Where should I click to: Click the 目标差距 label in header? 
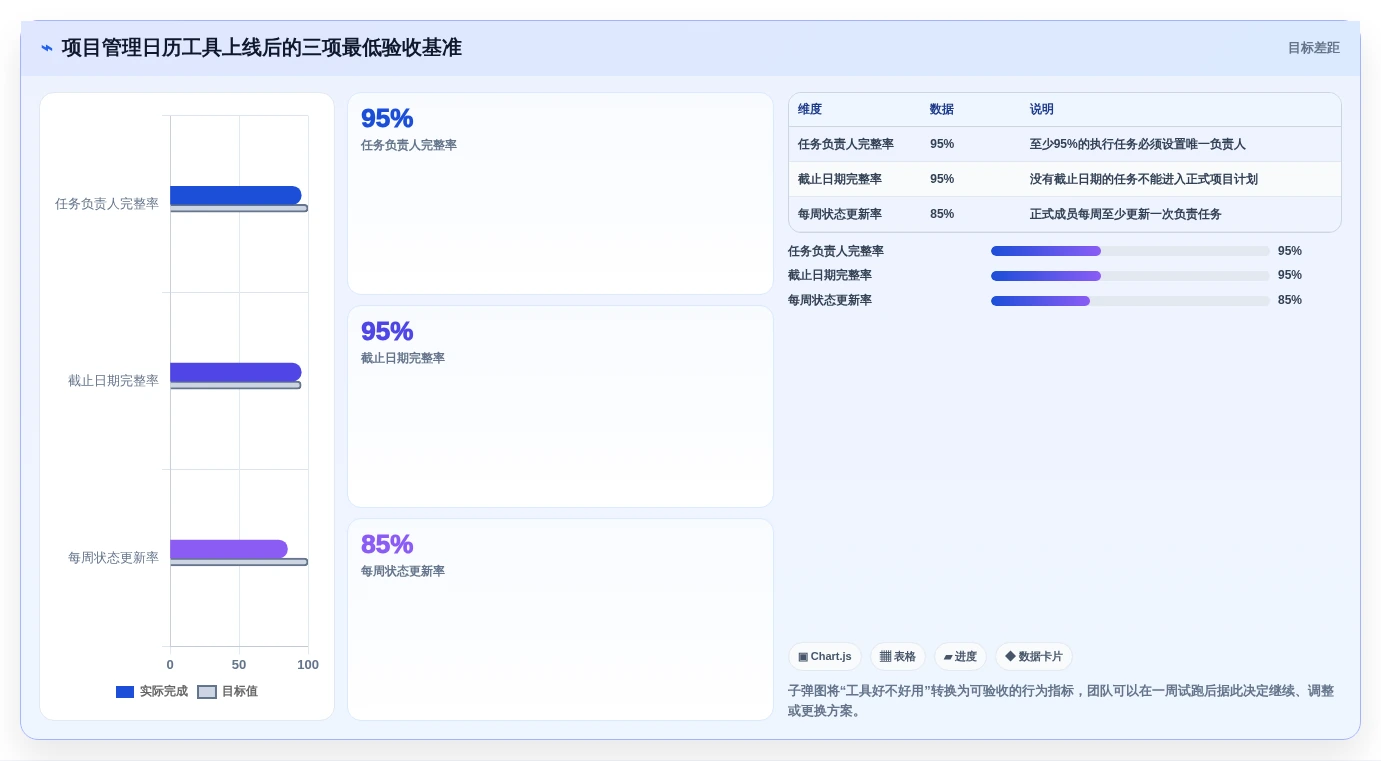tap(1313, 48)
